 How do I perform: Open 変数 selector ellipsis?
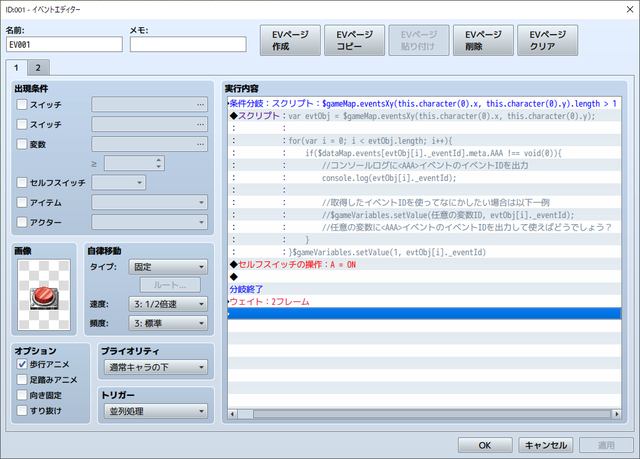tap(200, 144)
